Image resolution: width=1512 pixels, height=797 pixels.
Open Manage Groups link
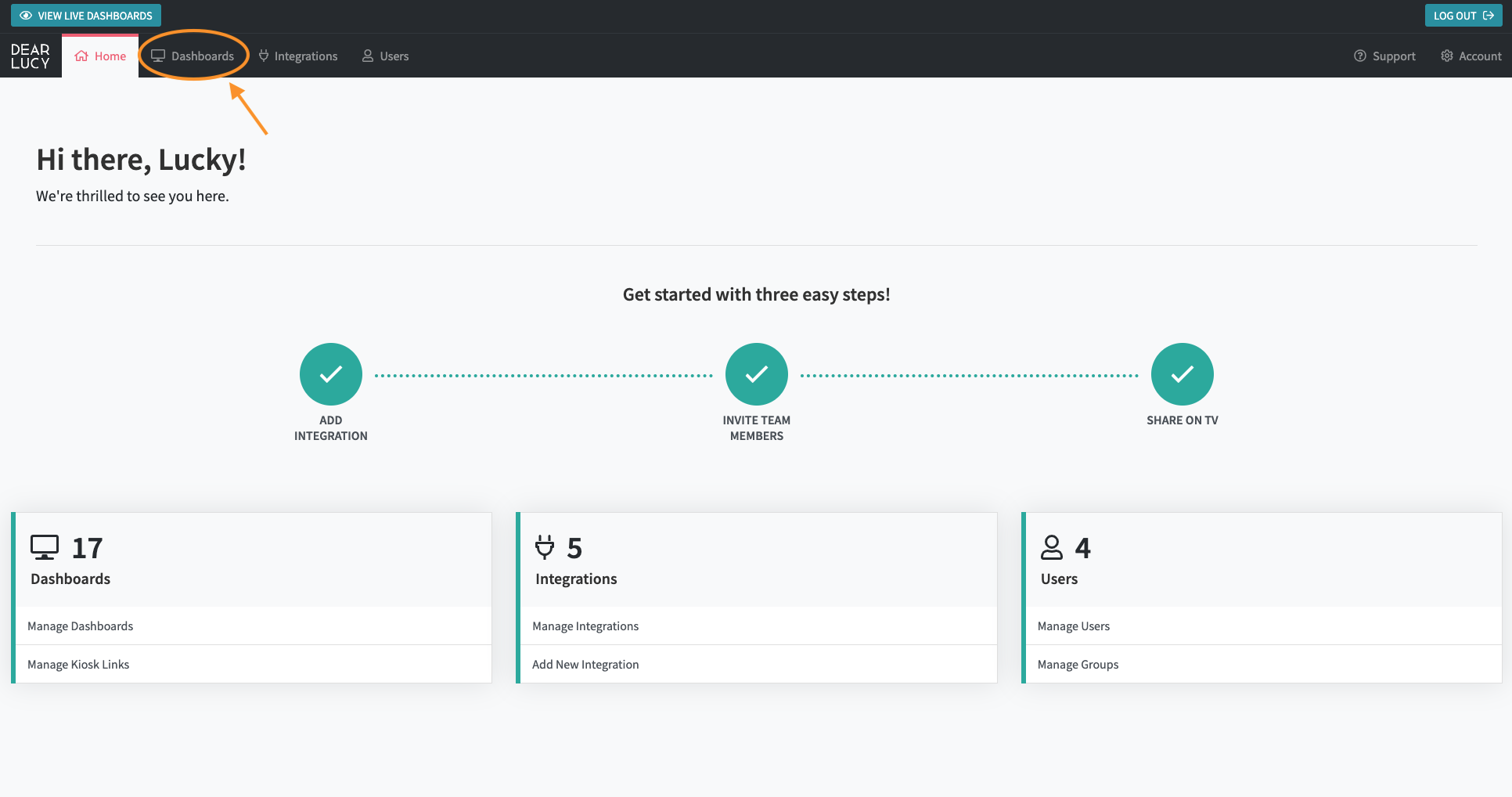pyautogui.click(x=1264, y=665)
